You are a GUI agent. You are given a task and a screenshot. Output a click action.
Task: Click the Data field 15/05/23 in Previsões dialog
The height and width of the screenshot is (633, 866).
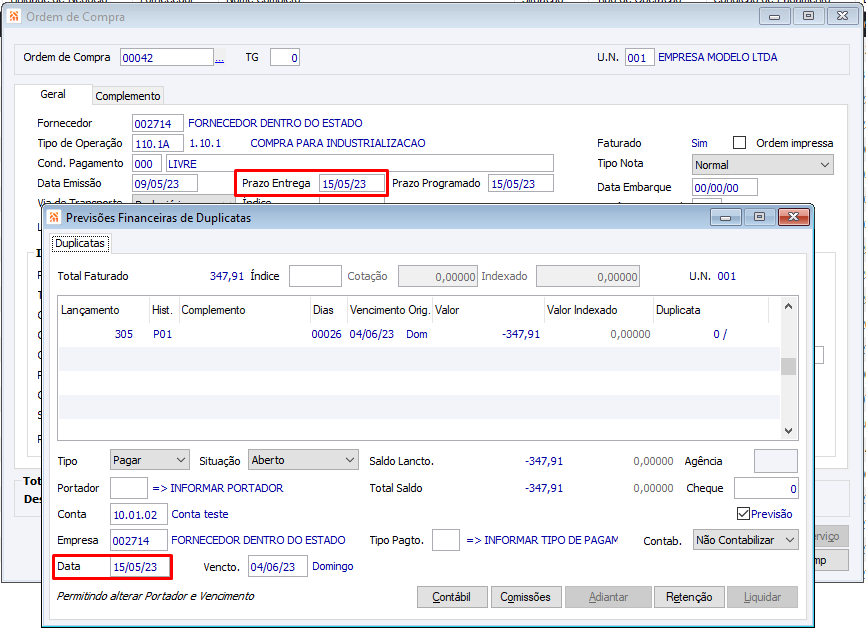(140, 567)
